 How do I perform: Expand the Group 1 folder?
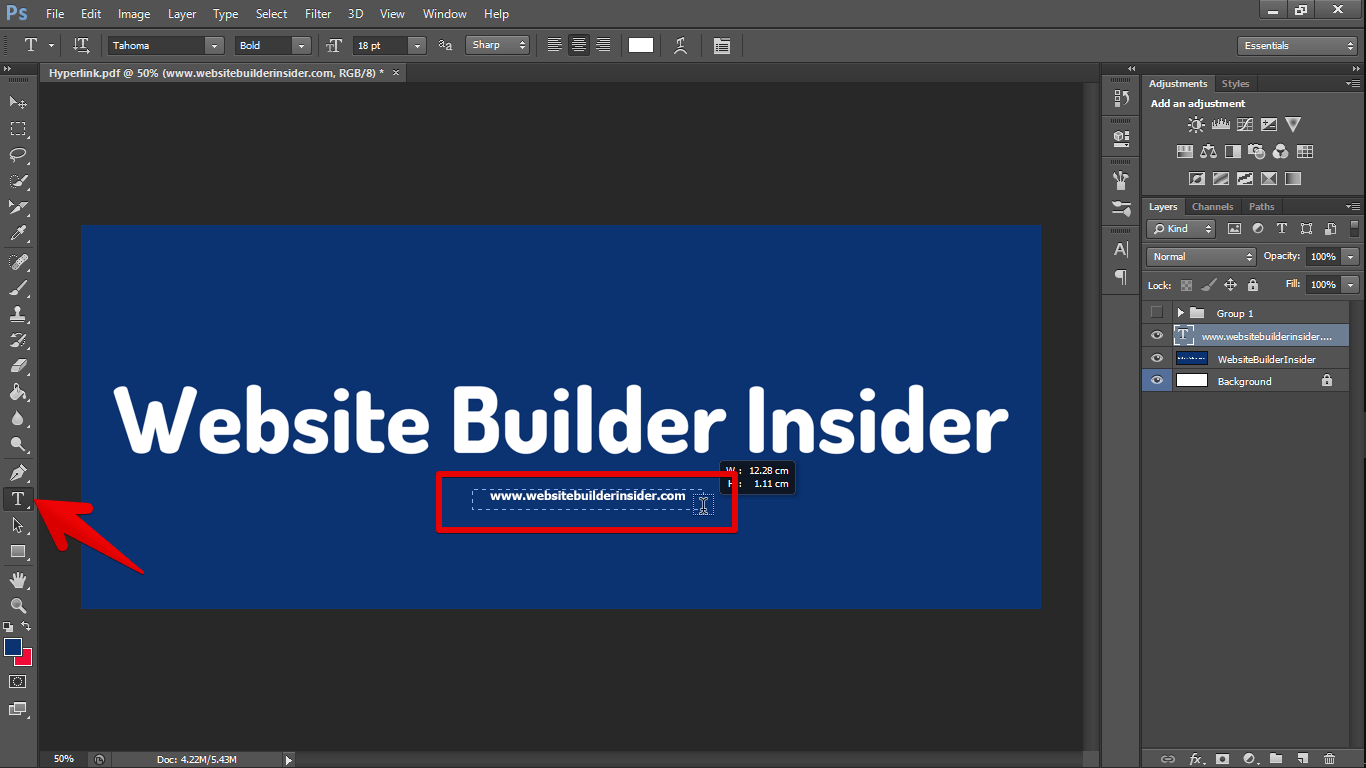(1181, 313)
